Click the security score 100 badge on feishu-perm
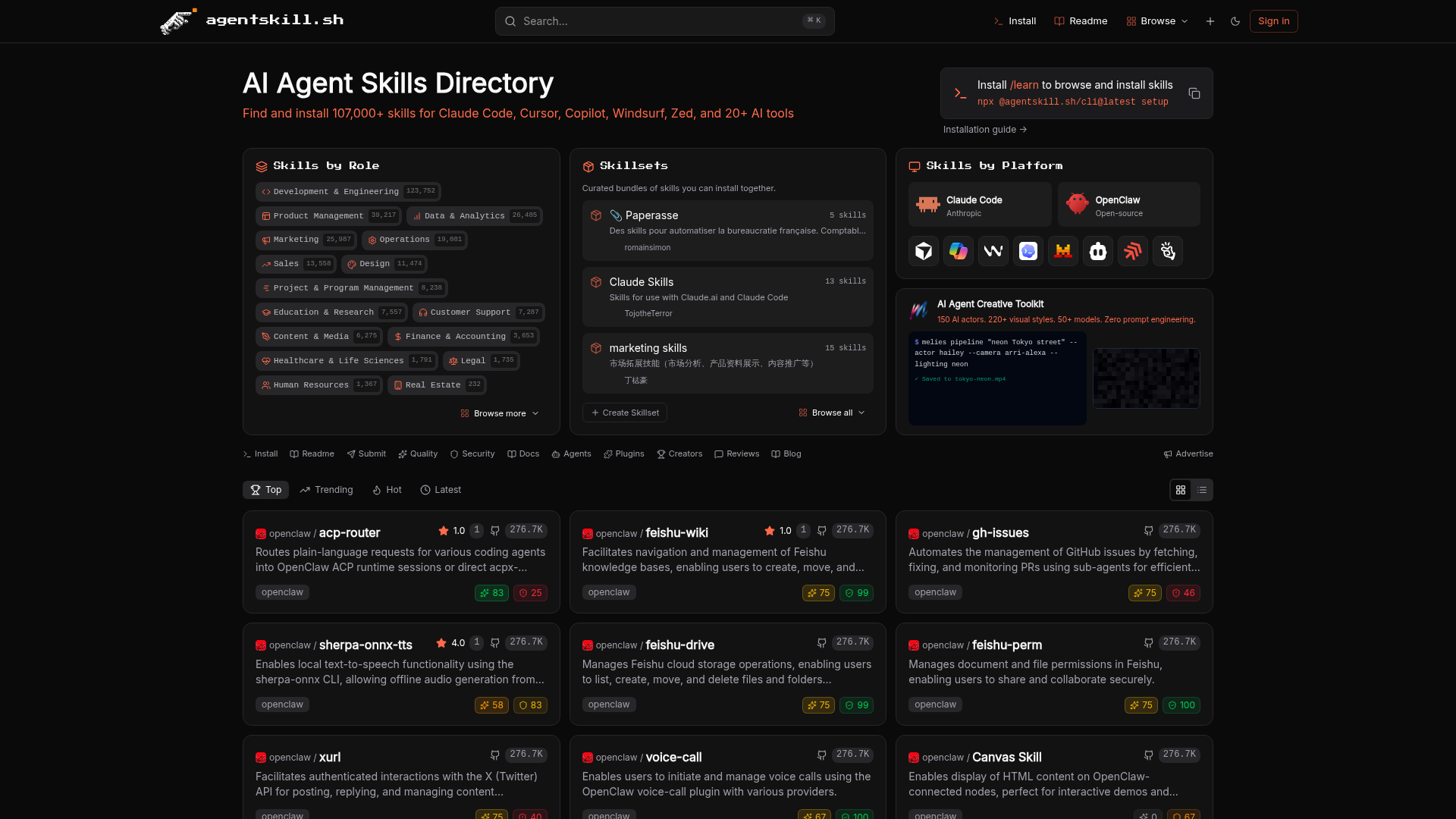This screenshot has height=819, width=1456. [x=1181, y=705]
